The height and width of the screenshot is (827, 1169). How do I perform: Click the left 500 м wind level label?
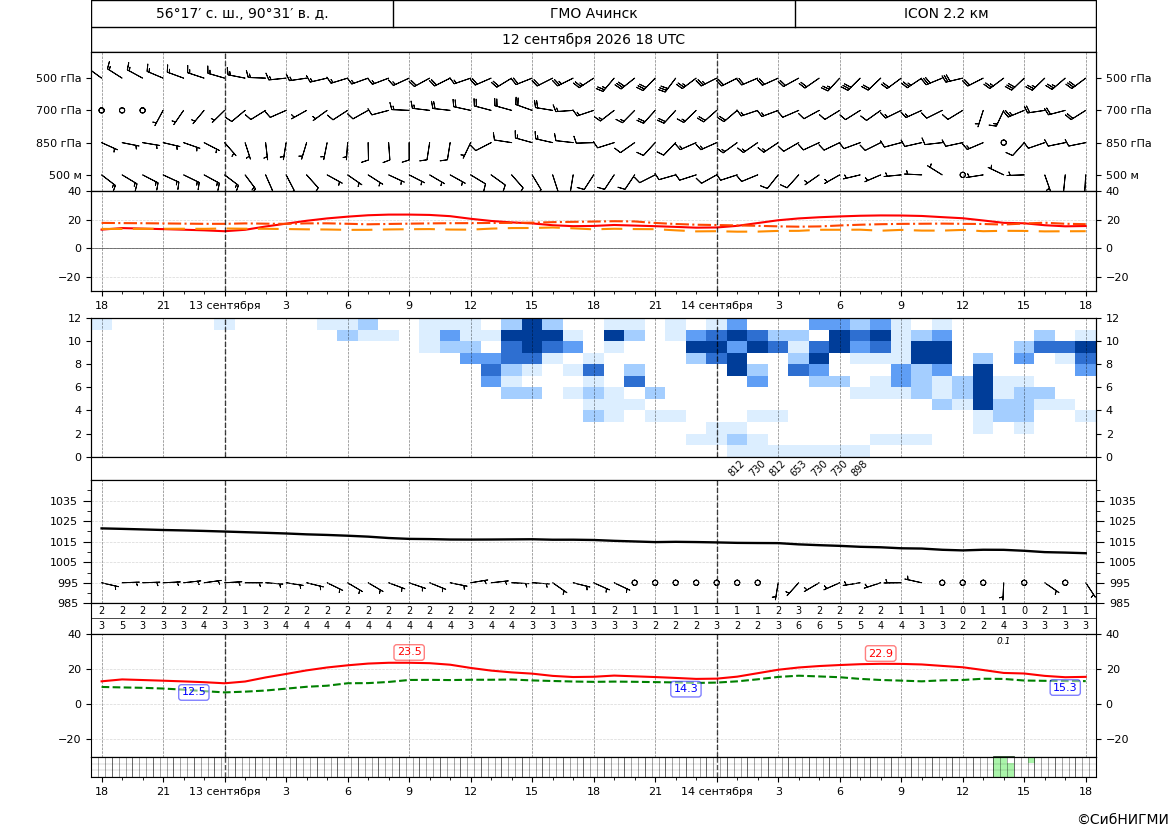(66, 175)
